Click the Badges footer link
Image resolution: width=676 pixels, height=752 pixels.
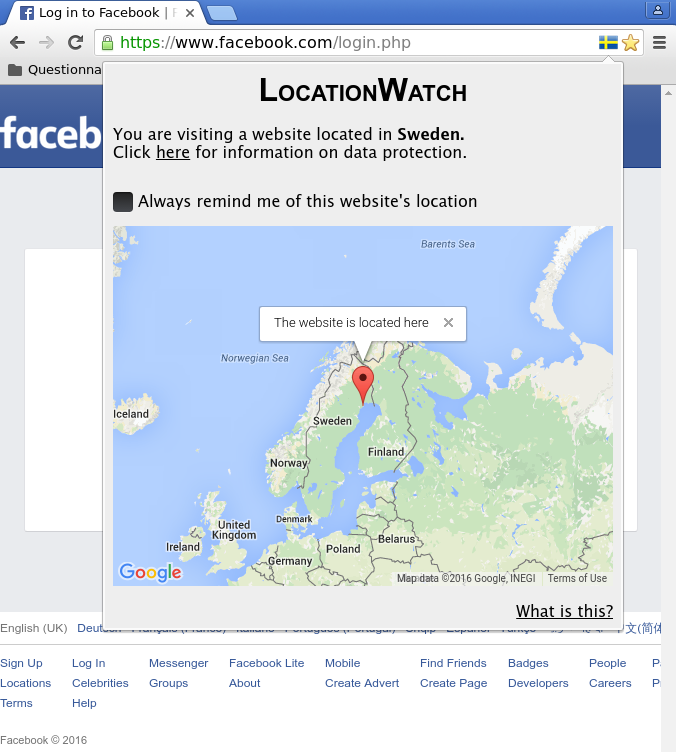(x=528, y=663)
